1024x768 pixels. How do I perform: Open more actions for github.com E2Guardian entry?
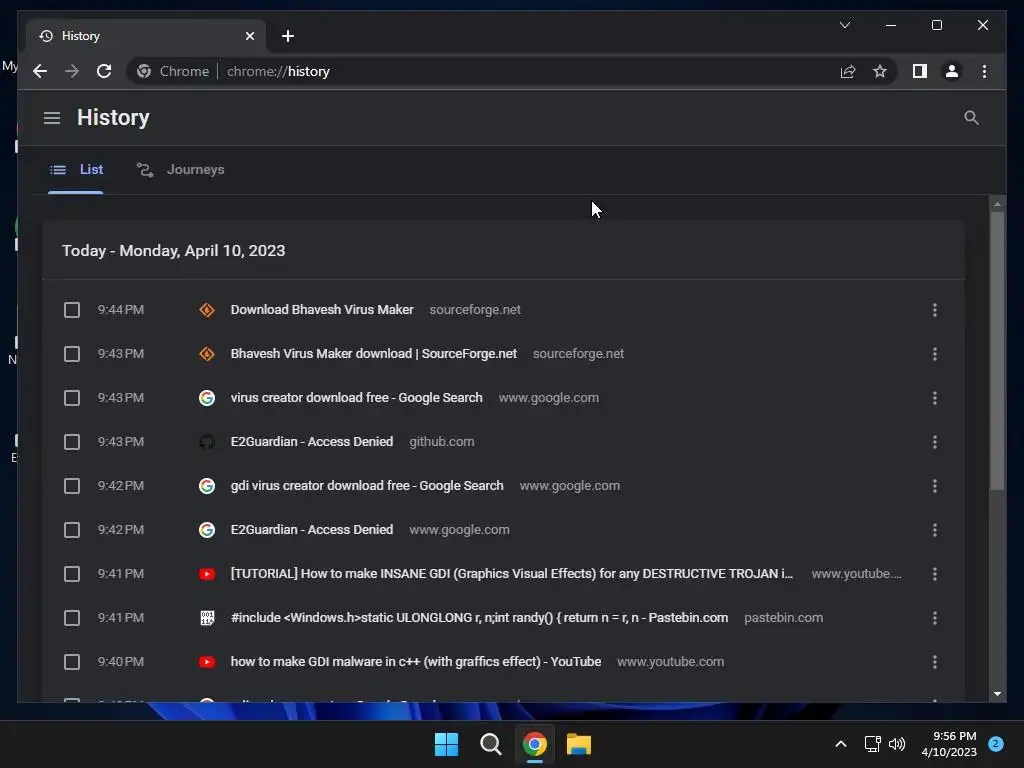pos(935,442)
